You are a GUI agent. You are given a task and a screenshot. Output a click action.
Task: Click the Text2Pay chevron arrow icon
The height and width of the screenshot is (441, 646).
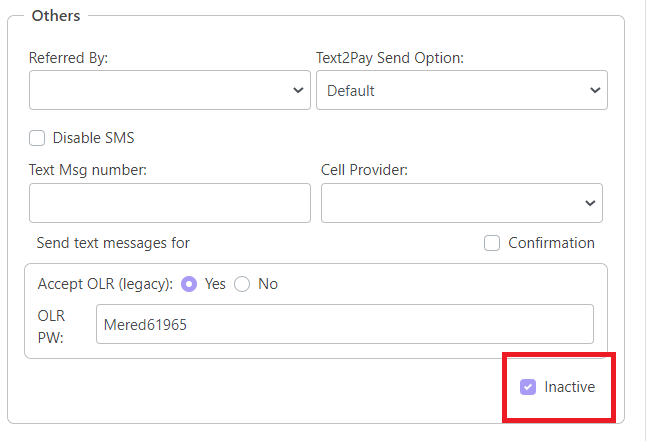[x=595, y=90]
